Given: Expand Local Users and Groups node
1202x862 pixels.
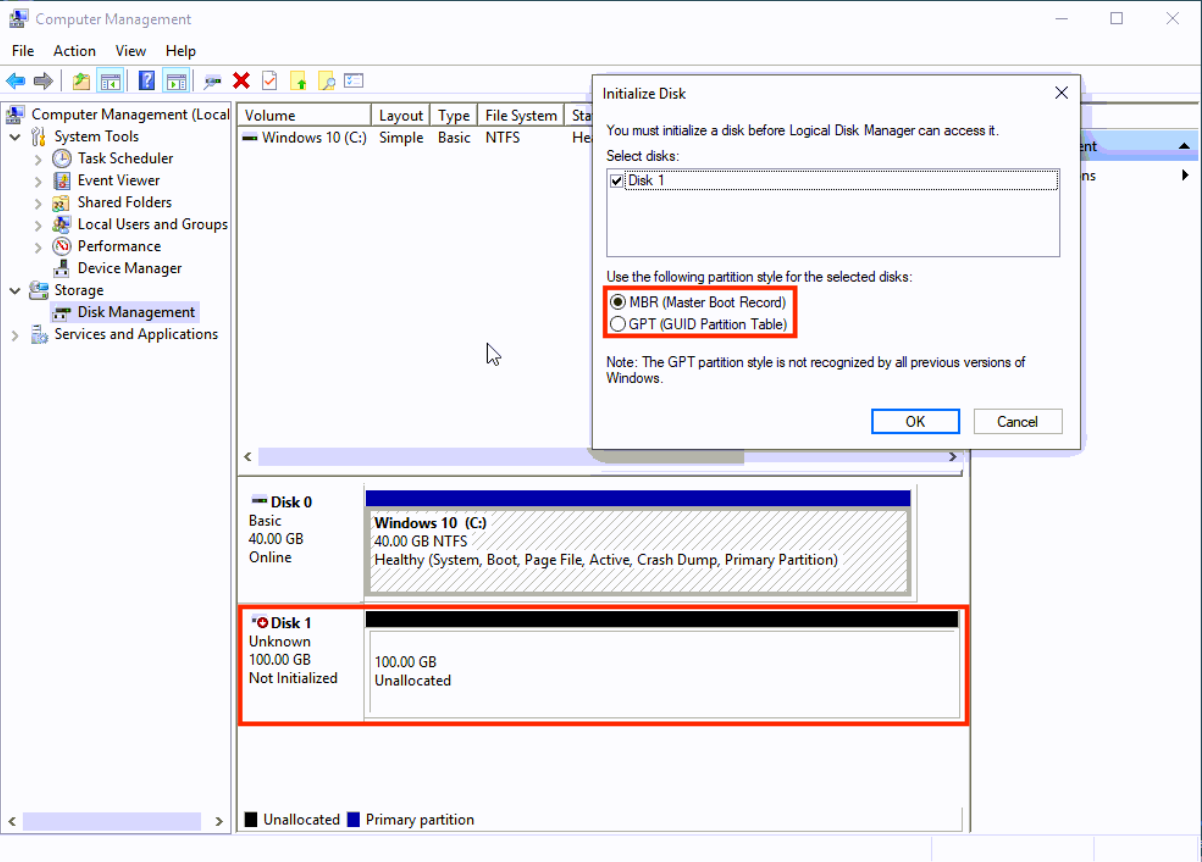Looking at the screenshot, I should [38, 224].
